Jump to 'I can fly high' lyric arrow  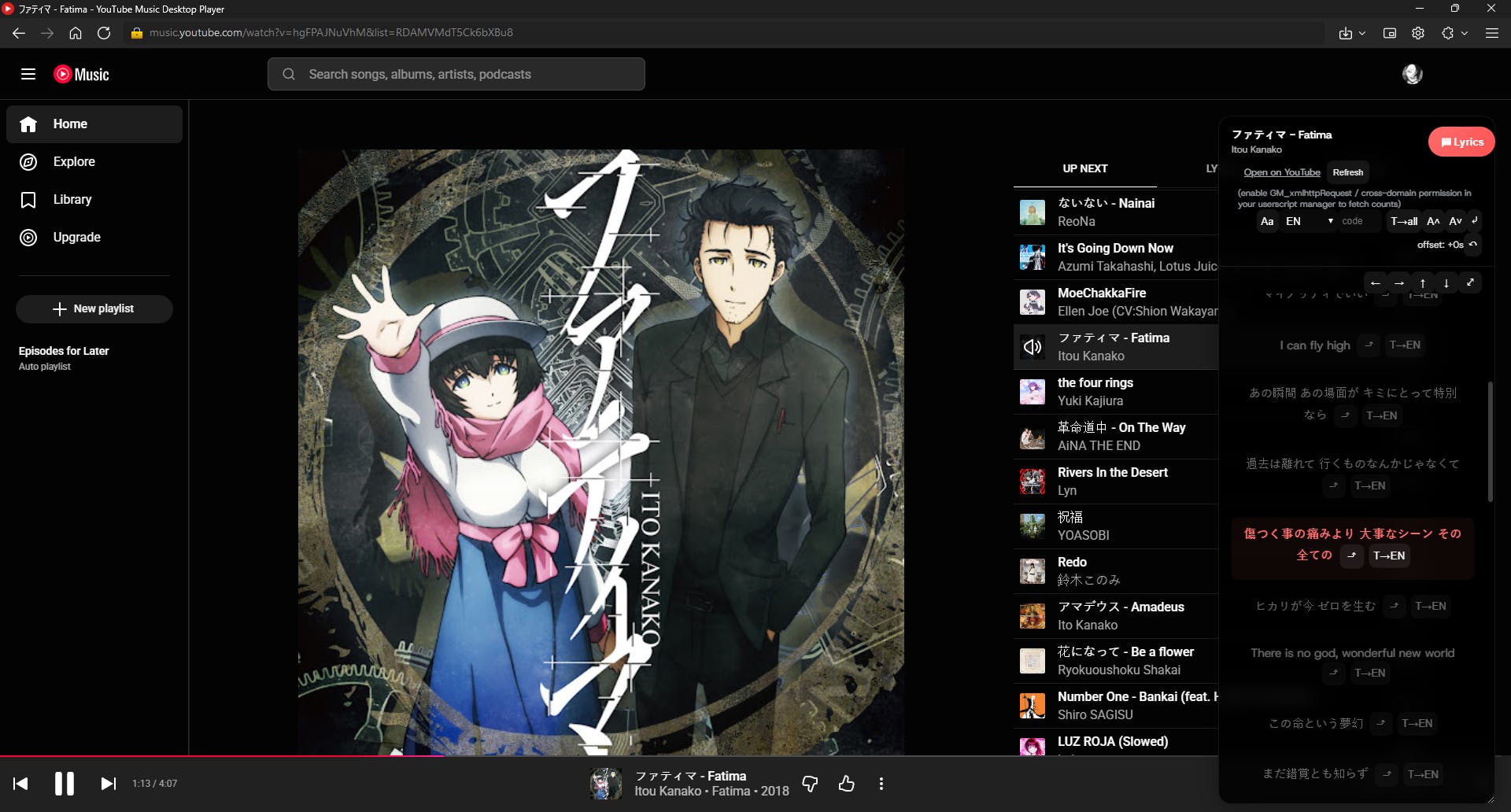coord(1369,345)
